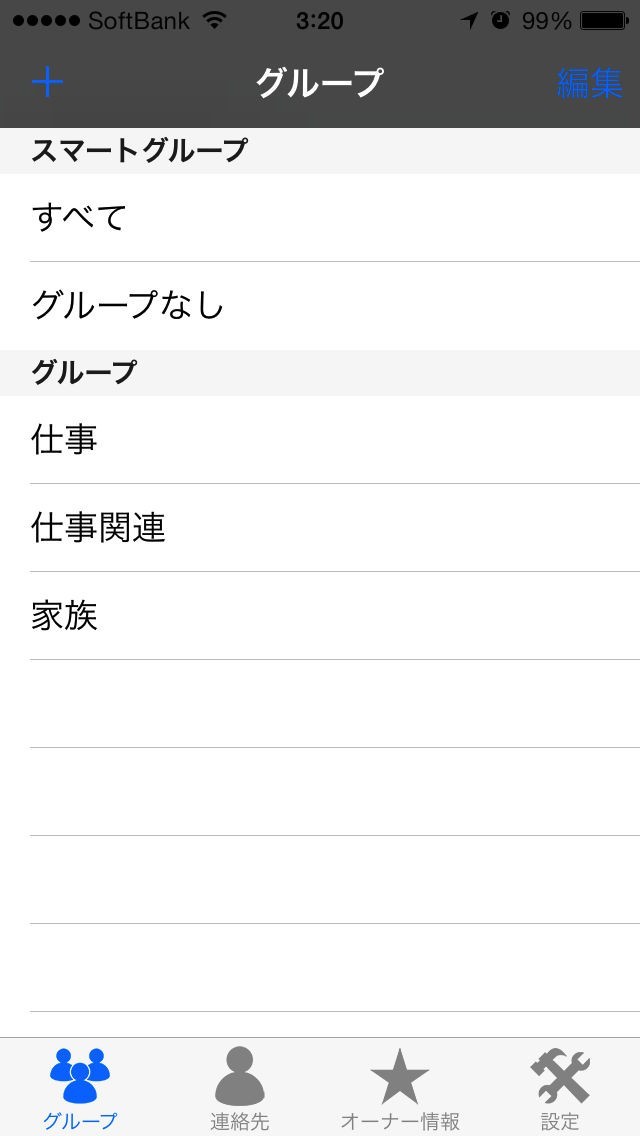Switch to the オーナー情報 tab label
This screenshot has width=640, height=1136.
[x=400, y=1122]
